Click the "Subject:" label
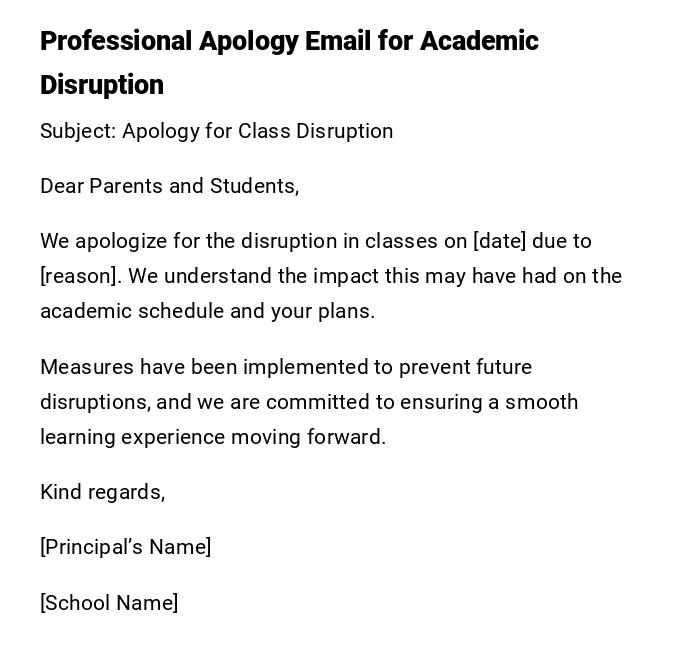 (x=77, y=131)
